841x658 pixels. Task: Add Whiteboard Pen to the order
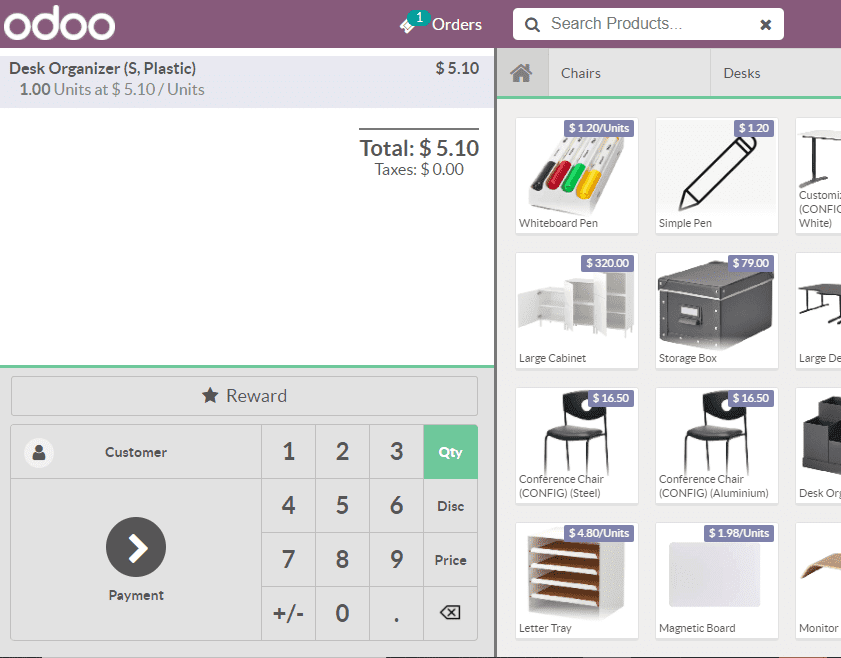[x=577, y=176]
